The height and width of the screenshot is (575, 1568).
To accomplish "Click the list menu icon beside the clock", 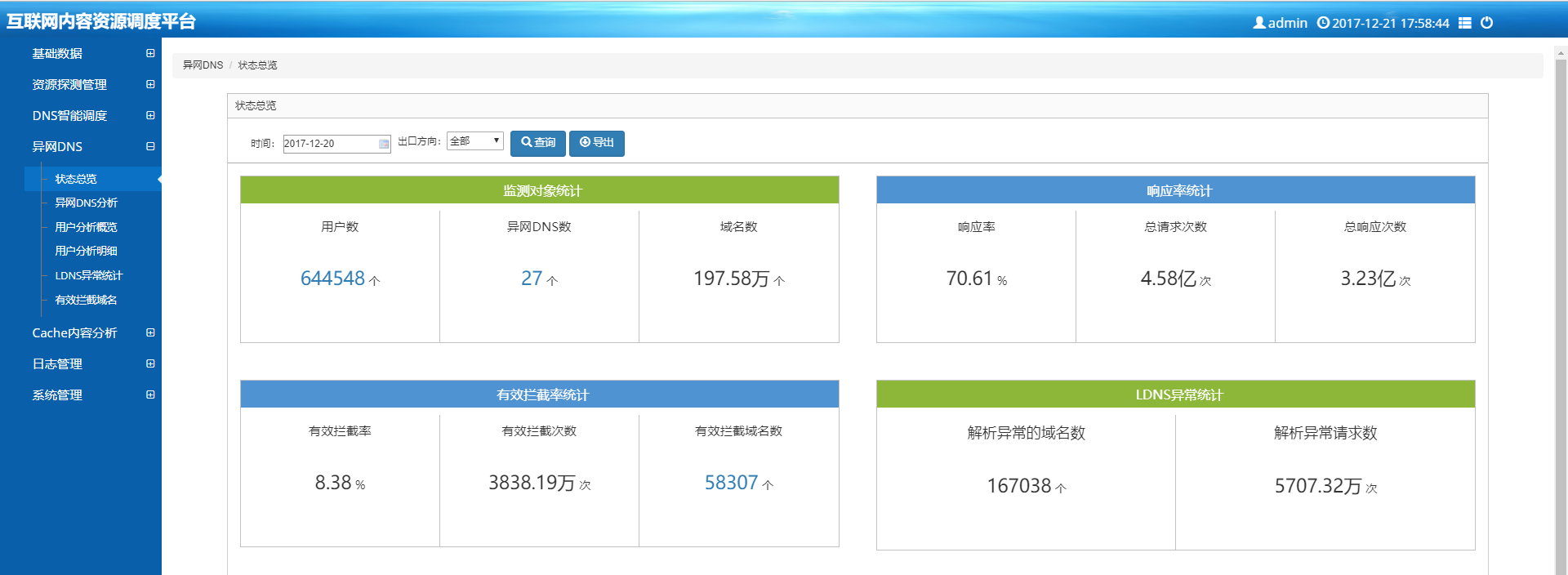I will [x=1465, y=23].
